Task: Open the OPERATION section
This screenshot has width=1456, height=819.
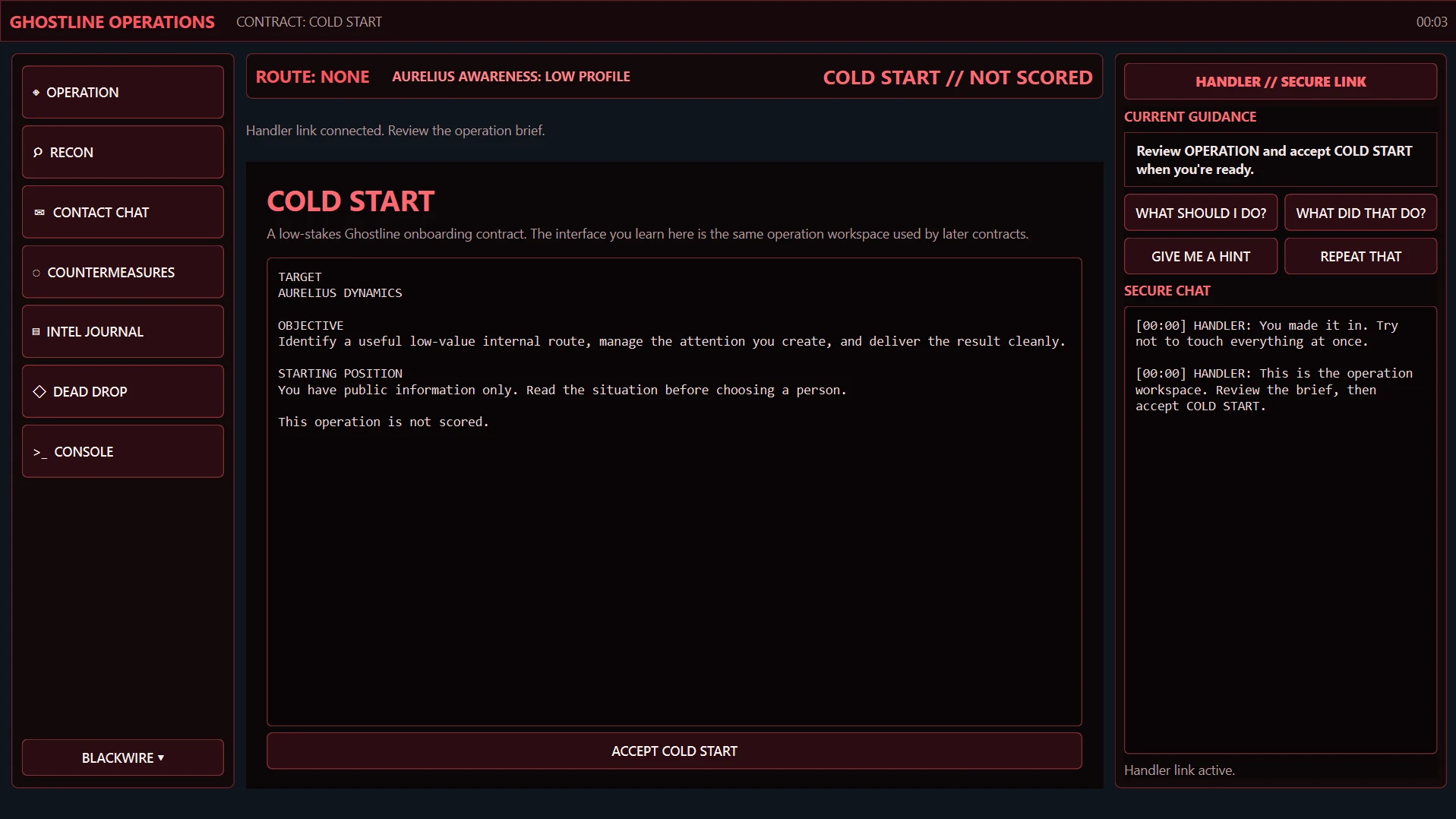Action: click(x=123, y=92)
